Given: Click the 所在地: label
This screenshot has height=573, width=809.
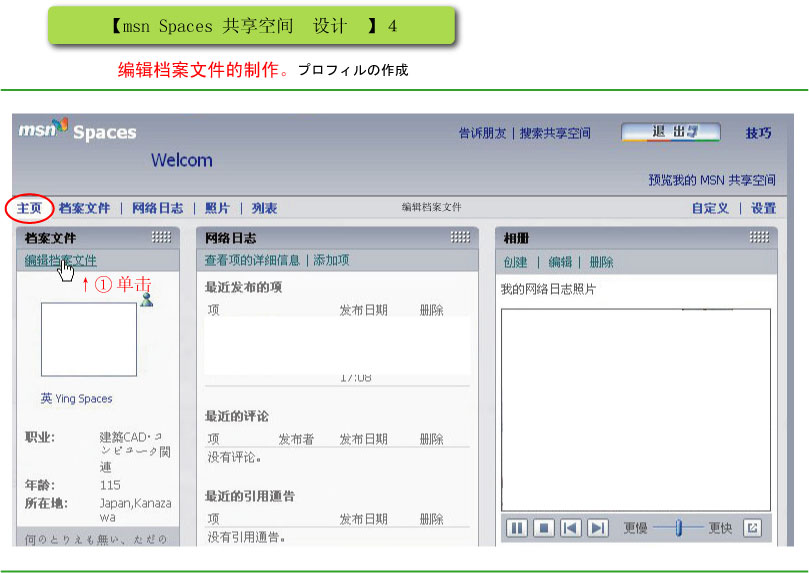Looking at the screenshot, I should coord(46,503).
